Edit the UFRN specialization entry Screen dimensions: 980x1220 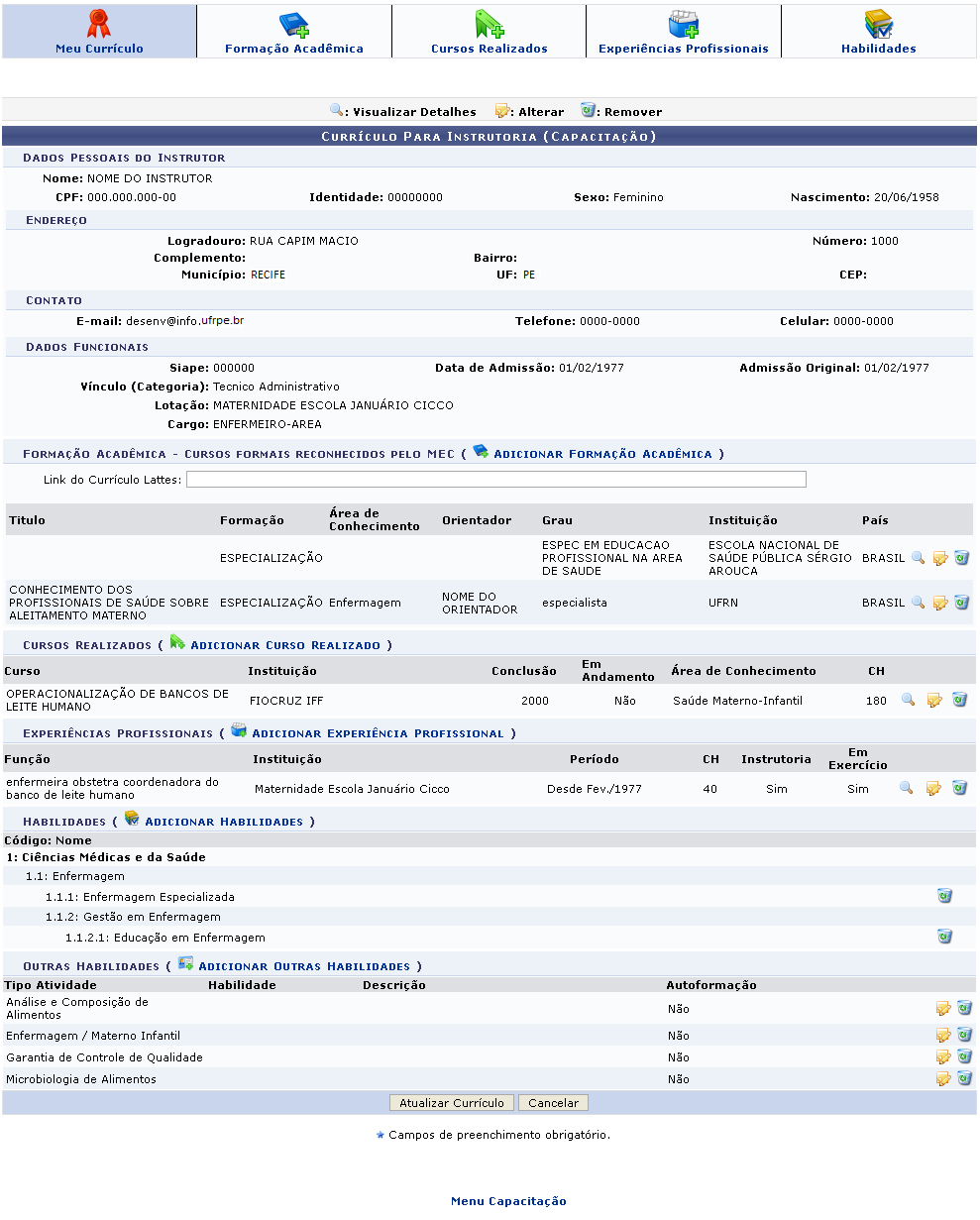(939, 603)
